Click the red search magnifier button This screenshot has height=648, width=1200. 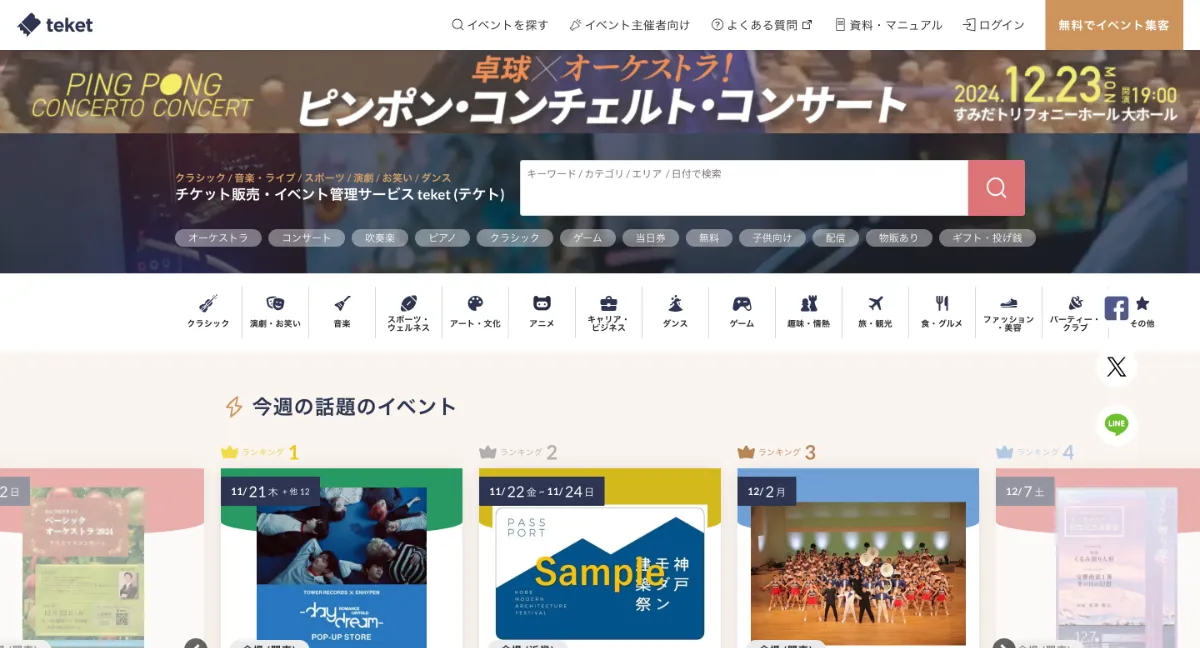pyautogui.click(x=996, y=188)
